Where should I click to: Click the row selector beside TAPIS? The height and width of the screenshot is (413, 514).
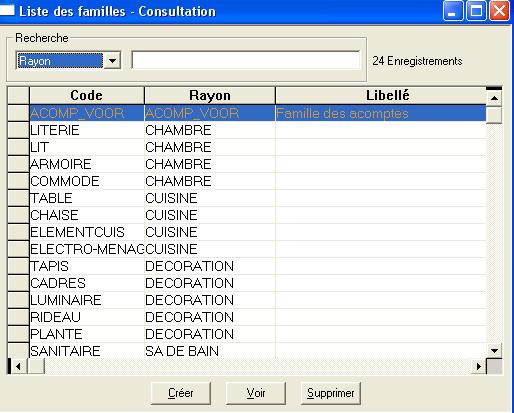pos(18,266)
